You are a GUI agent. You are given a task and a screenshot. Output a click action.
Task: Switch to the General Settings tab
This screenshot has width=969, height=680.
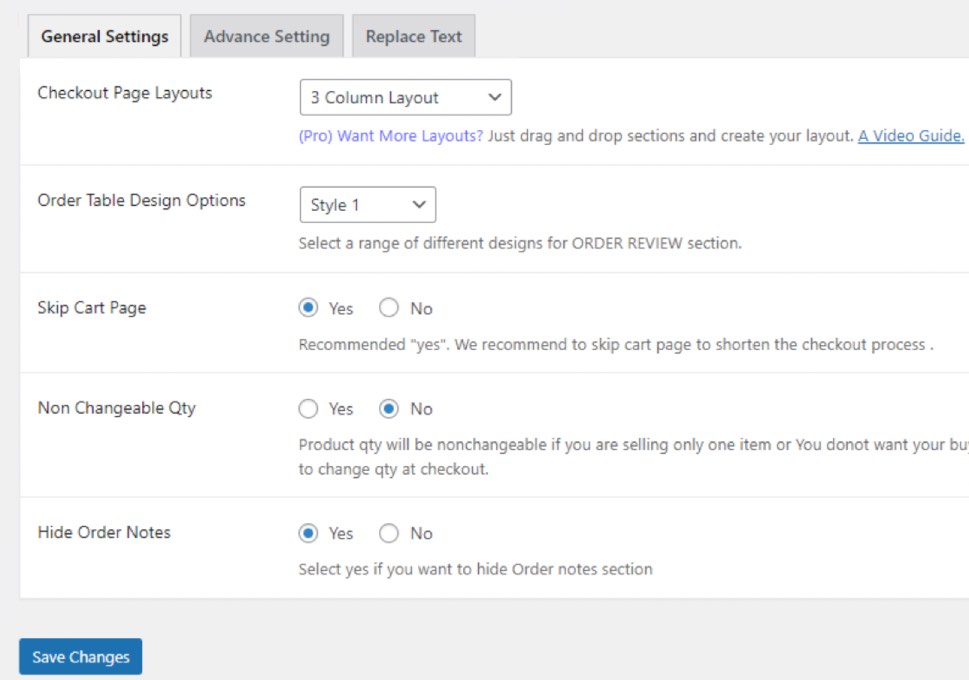(x=104, y=37)
